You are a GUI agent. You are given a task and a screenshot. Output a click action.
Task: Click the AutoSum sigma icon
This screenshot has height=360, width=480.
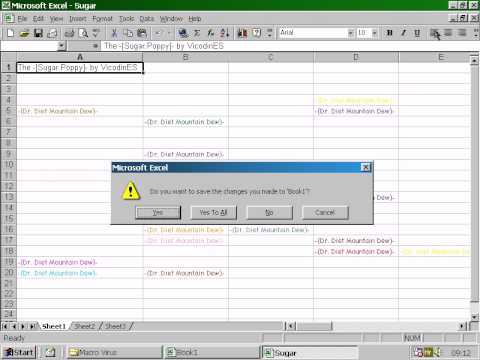[197, 33]
